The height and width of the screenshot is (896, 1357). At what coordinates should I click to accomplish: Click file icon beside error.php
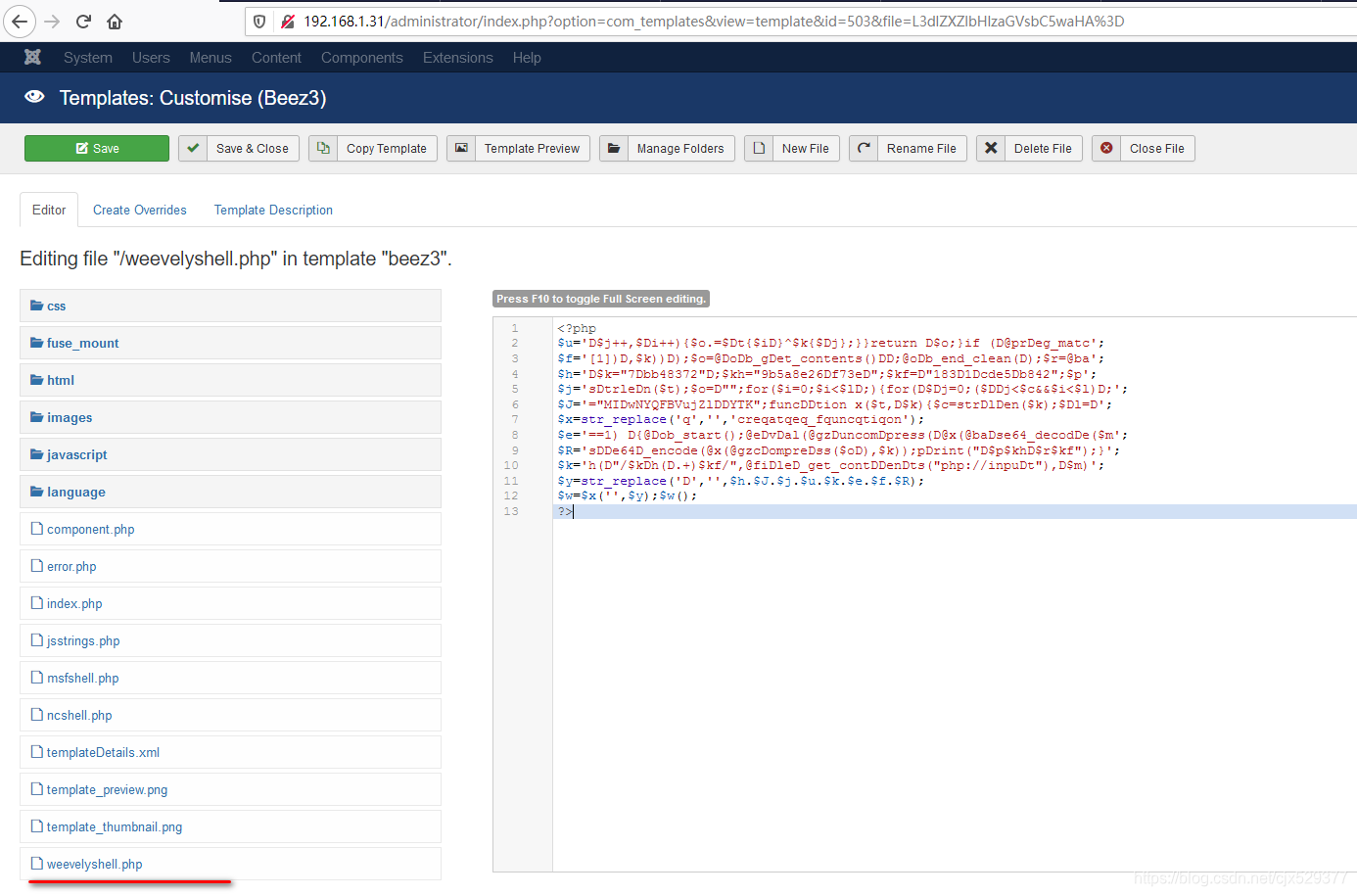pyautogui.click(x=37, y=566)
